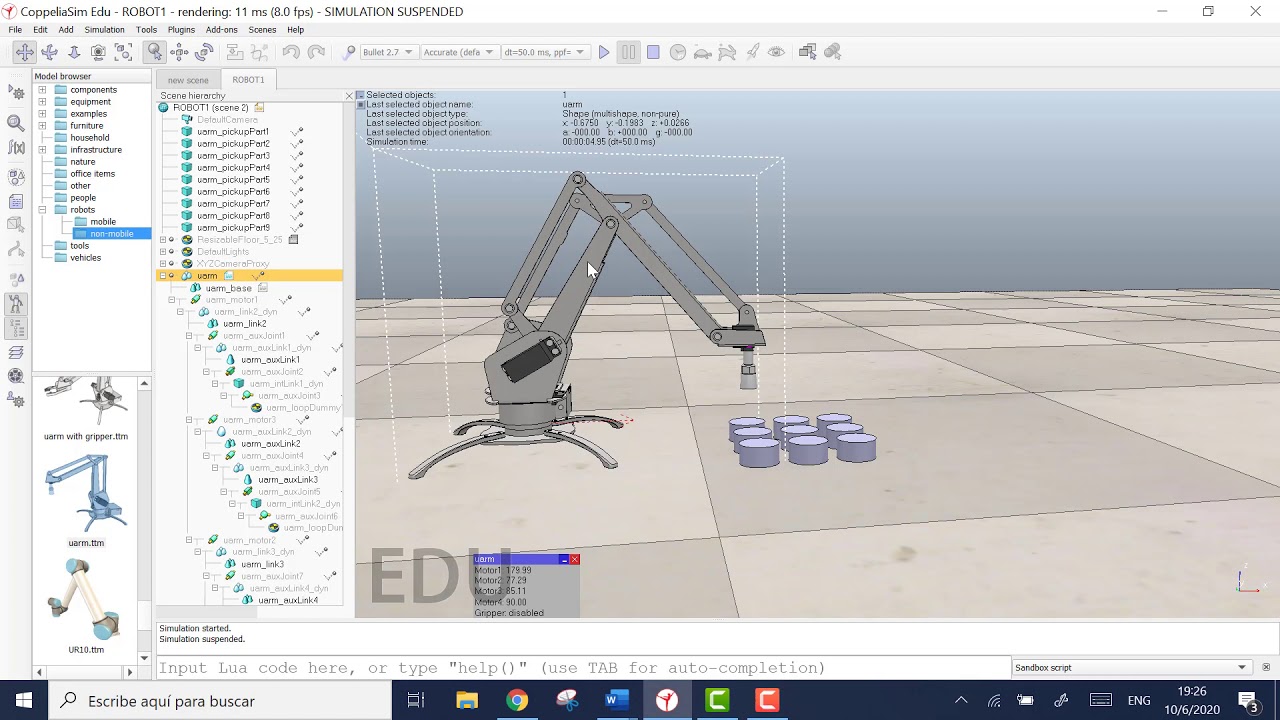Screen dimensions: 1280x720
Task: Select the object rotate tool
Action: pyautogui.click(x=204, y=52)
